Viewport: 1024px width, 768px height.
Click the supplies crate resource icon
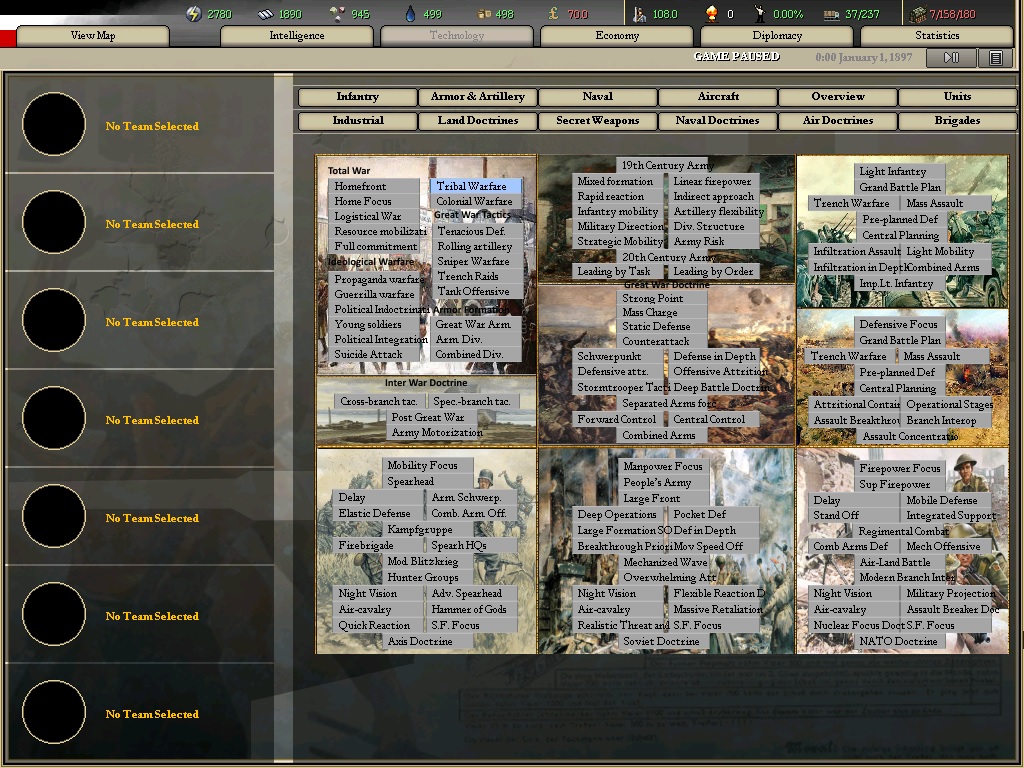coord(486,14)
